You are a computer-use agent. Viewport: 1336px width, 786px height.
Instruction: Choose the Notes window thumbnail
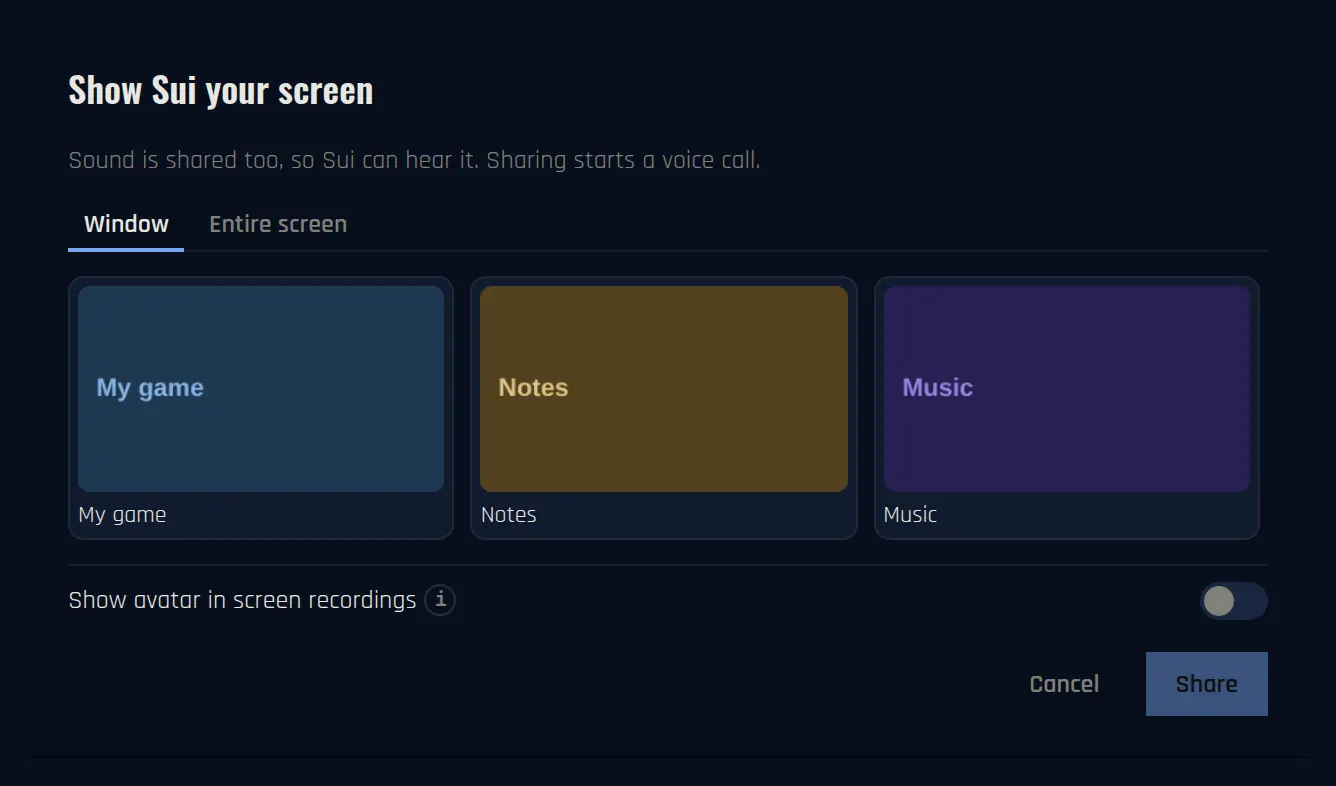click(x=664, y=389)
